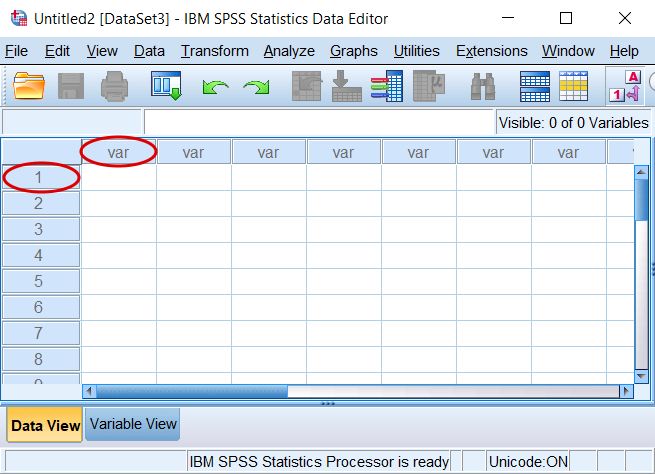Screen dimensions: 655x474
Task: Select the Data View tab
Action: pyautogui.click(x=45, y=425)
